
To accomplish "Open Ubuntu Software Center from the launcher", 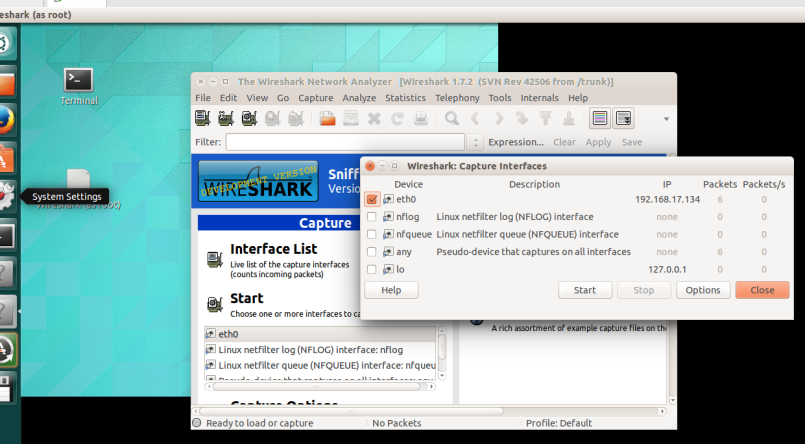I will coord(7,158).
